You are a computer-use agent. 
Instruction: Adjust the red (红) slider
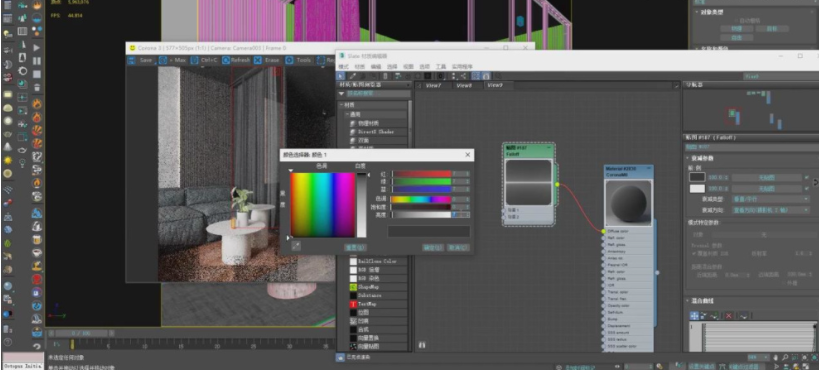pyautogui.click(x=422, y=174)
